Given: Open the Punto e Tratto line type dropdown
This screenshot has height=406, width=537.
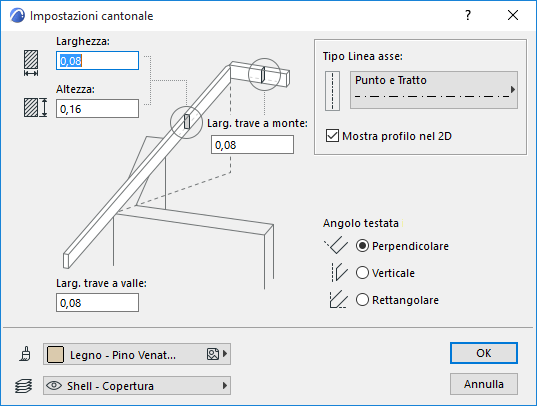Looking at the screenshot, I should [434, 90].
